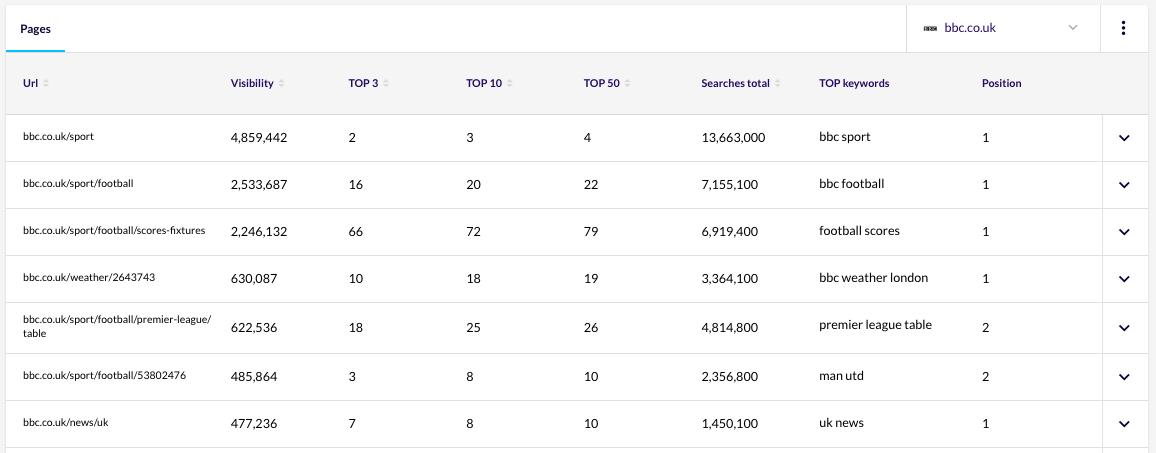Open the sport/football/scores-fixtures URL
The image size is (1156, 453).
[x=114, y=230]
